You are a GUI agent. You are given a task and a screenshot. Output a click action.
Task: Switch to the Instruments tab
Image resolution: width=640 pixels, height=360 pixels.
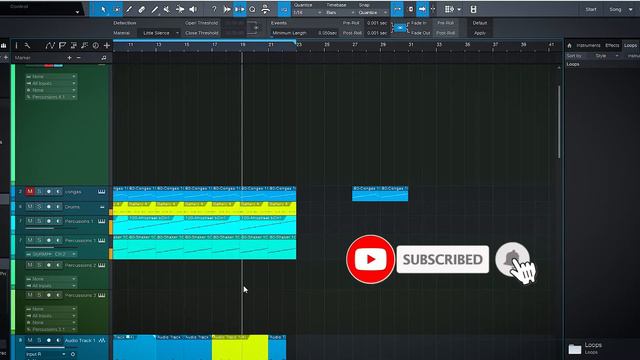coord(588,45)
